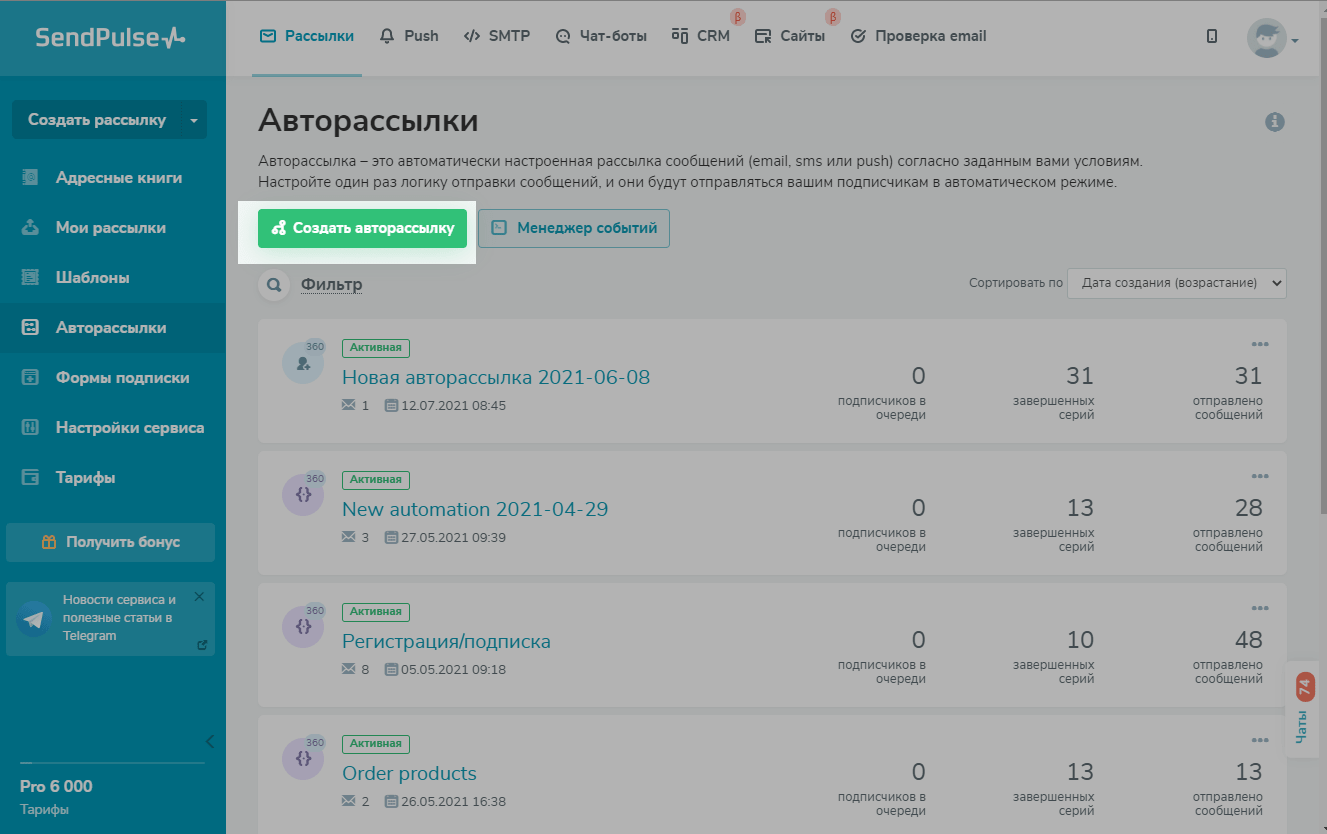Click the Получить бонус button
1327x834 pixels.
(x=110, y=542)
